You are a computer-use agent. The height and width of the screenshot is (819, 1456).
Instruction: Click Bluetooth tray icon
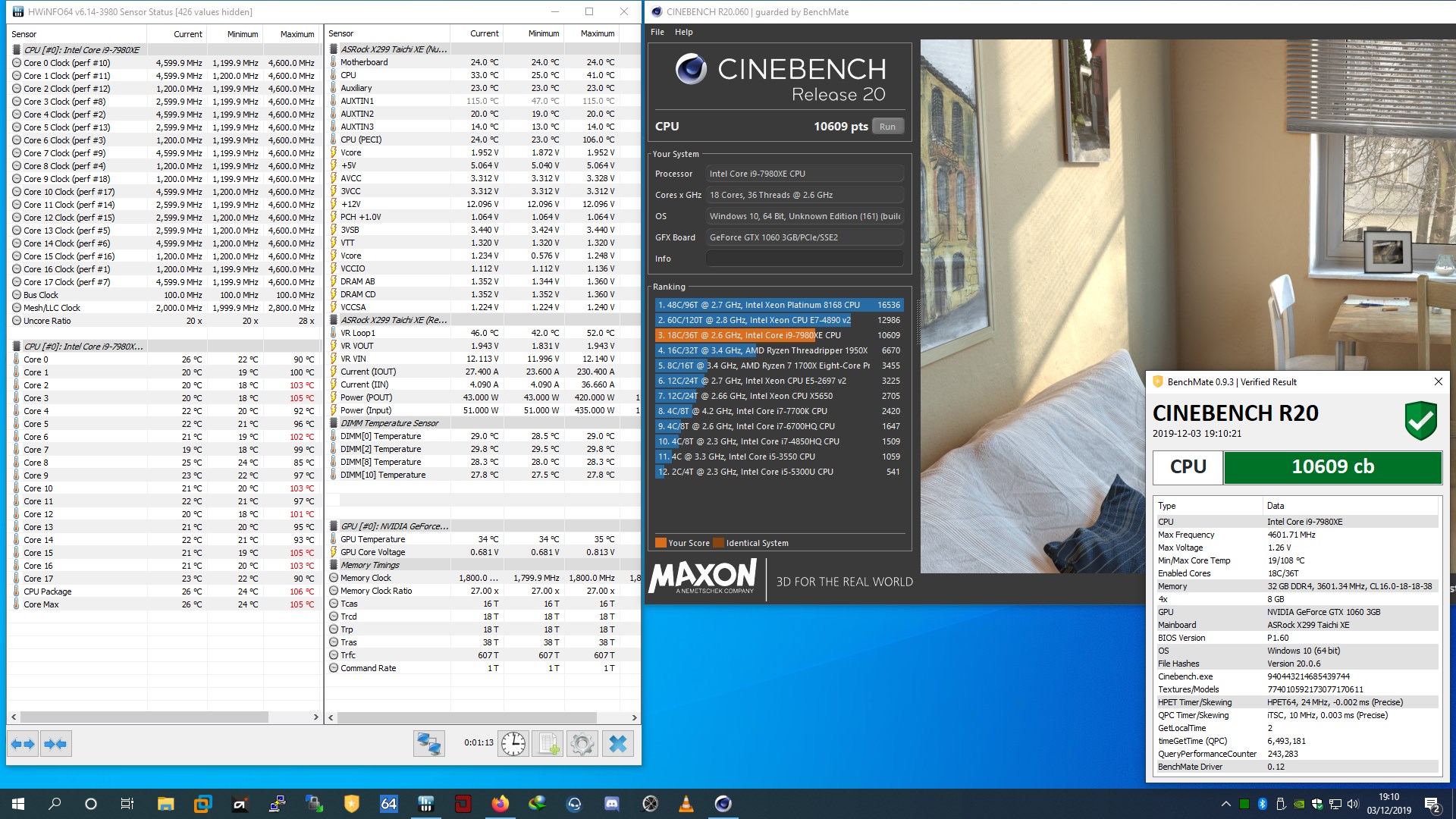pyautogui.click(x=1263, y=804)
